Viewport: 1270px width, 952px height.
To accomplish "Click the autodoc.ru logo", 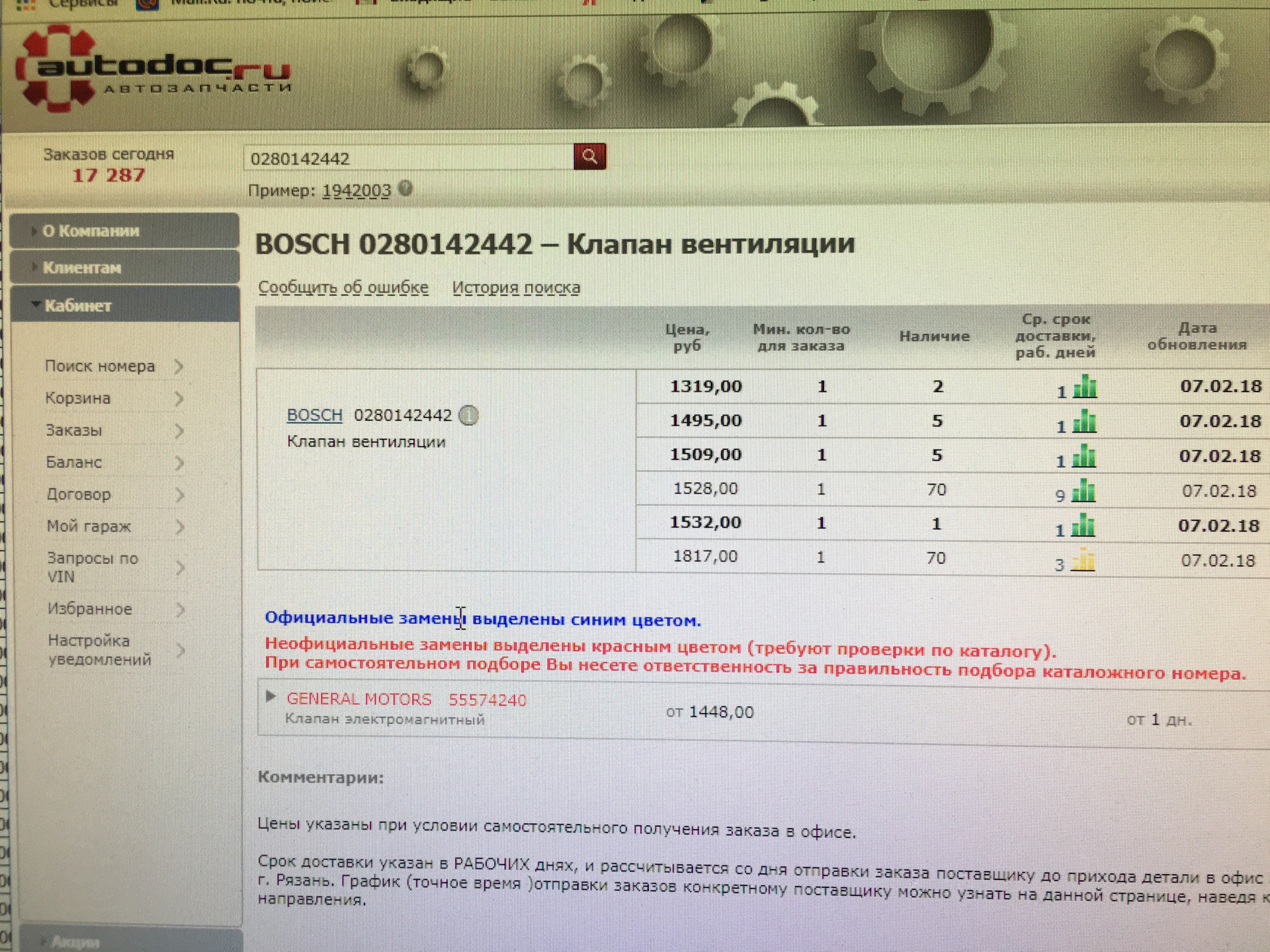I will (x=154, y=69).
